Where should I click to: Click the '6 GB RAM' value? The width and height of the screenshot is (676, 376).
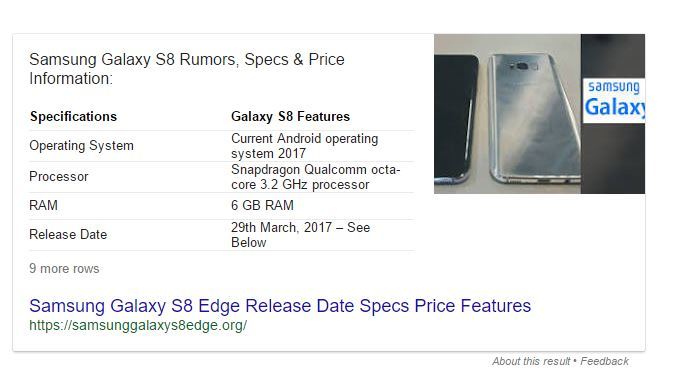tap(262, 205)
